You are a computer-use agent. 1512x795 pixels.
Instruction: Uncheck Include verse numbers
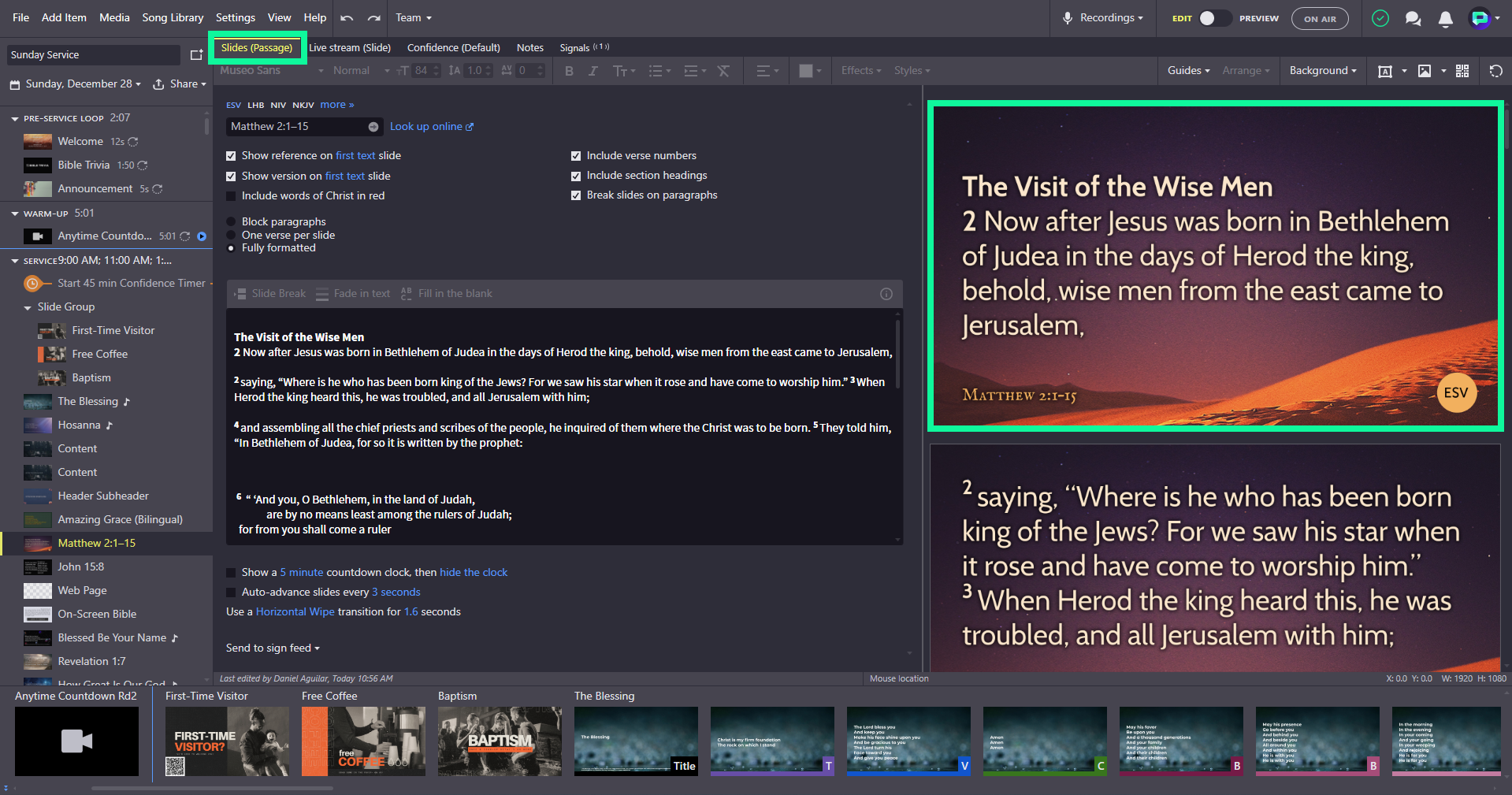pos(576,156)
